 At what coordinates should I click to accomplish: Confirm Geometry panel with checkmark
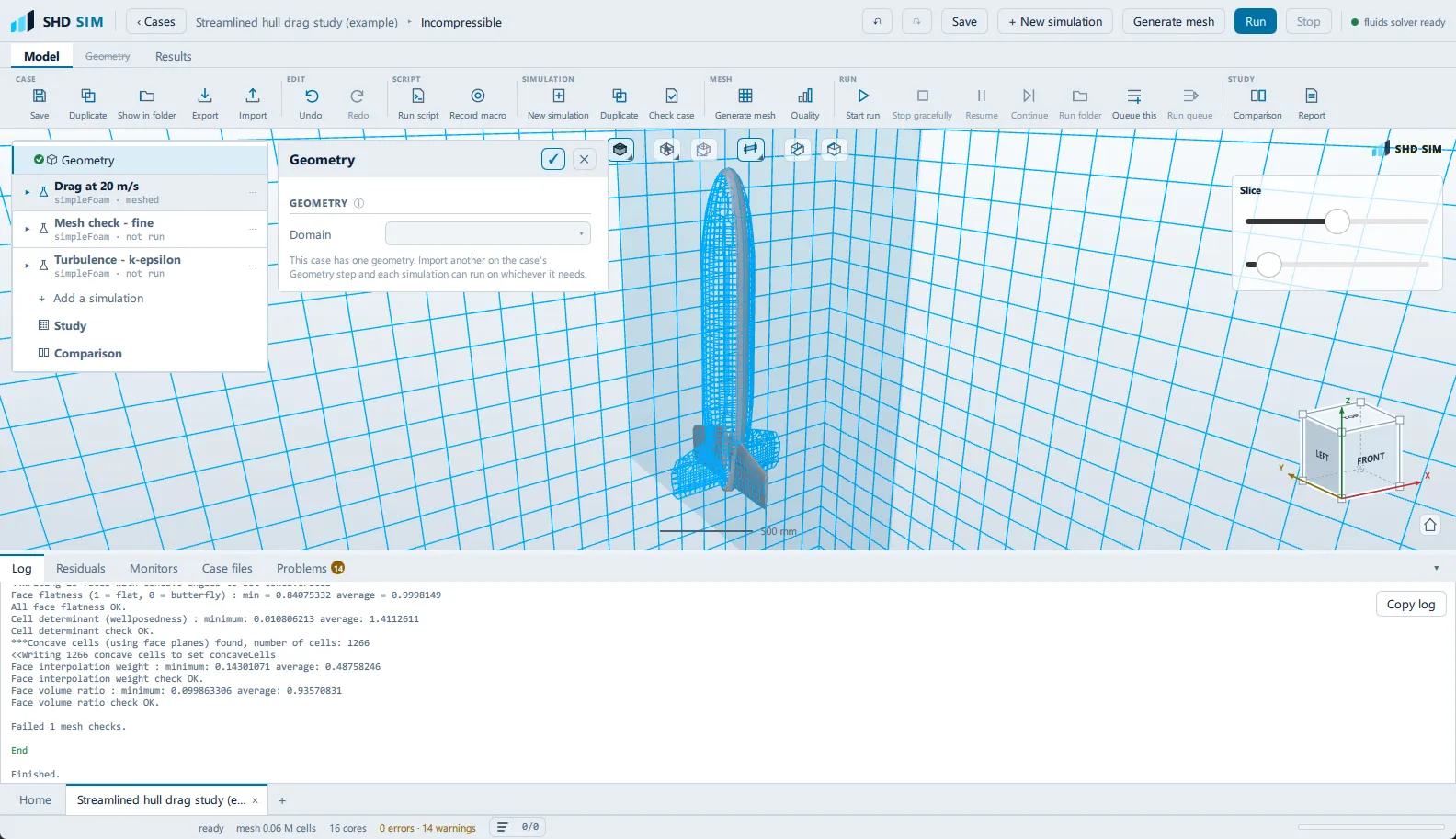pos(553,159)
